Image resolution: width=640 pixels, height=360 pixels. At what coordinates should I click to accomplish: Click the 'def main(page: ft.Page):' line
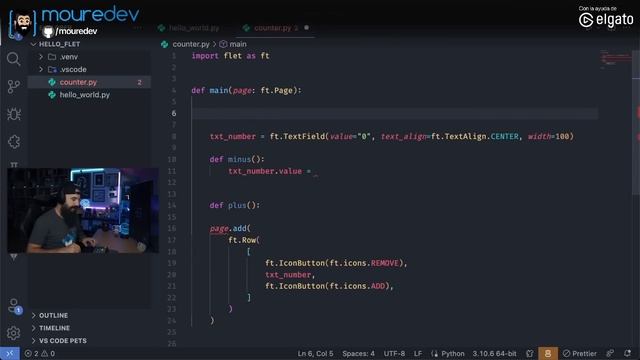[246, 90]
